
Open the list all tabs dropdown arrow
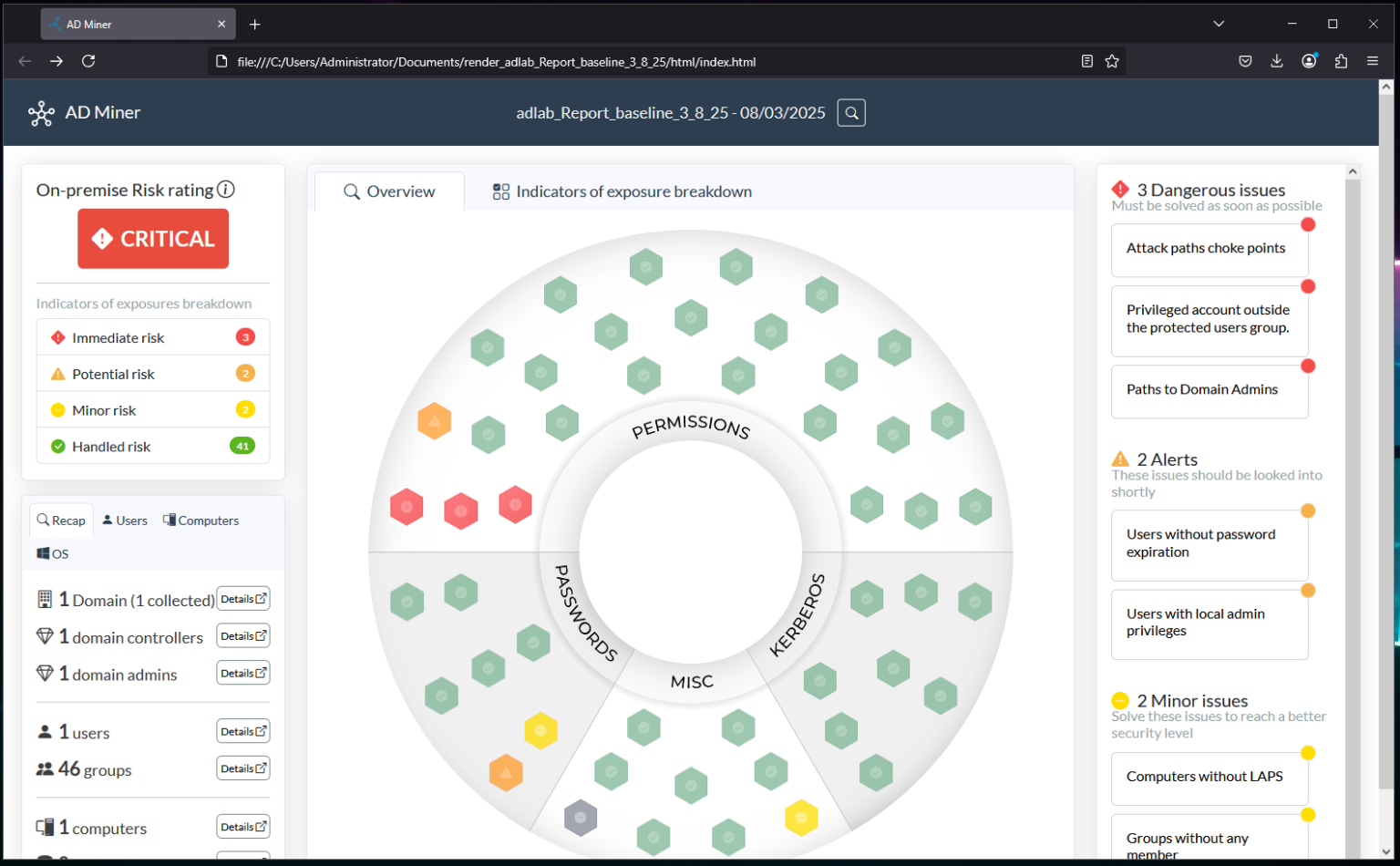1219,24
